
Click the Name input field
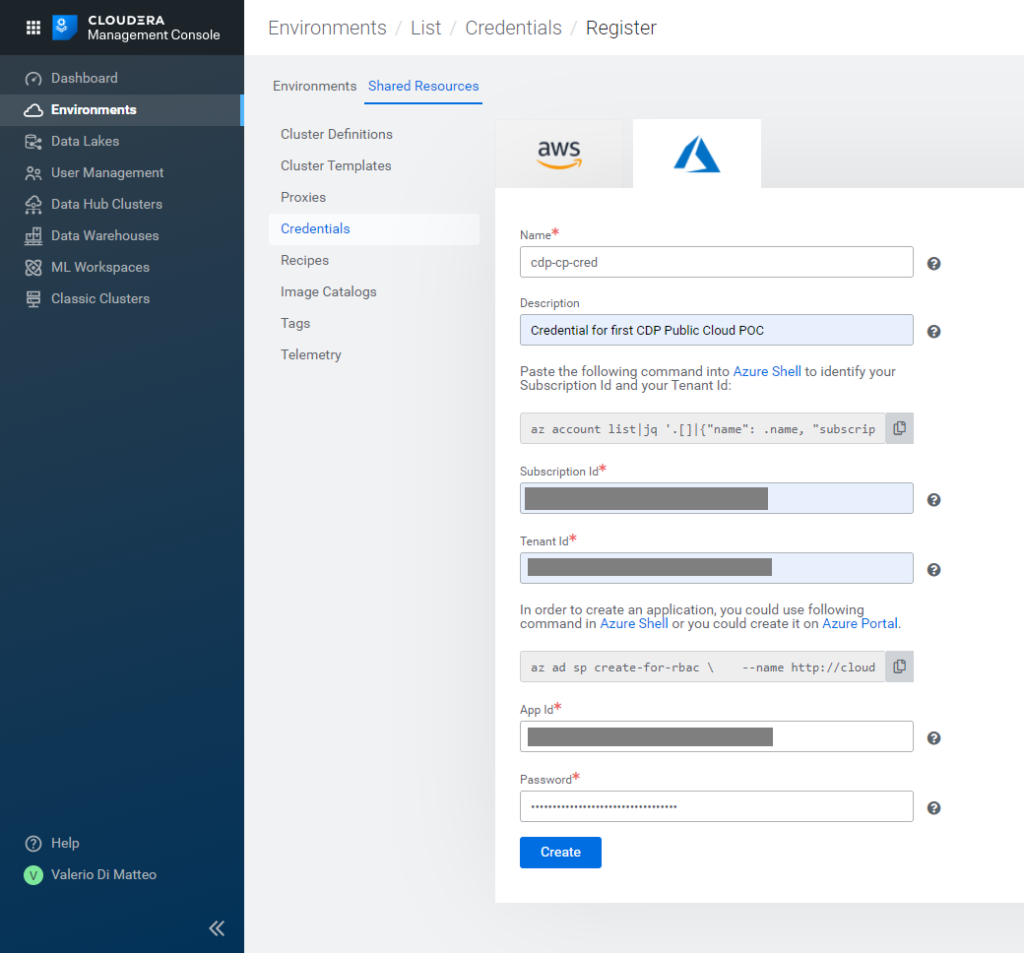pyautogui.click(x=716, y=262)
